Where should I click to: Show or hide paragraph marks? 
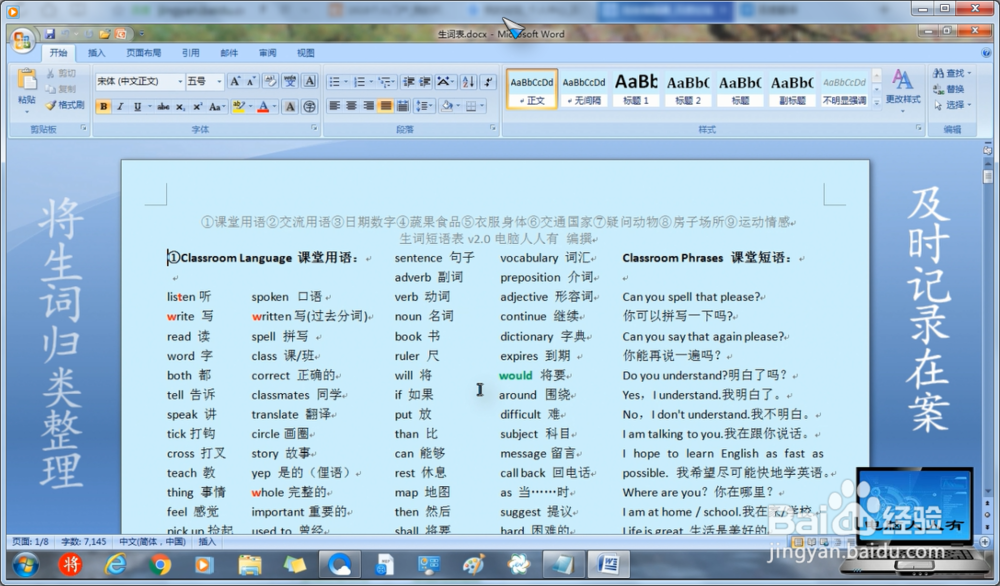pos(488,82)
